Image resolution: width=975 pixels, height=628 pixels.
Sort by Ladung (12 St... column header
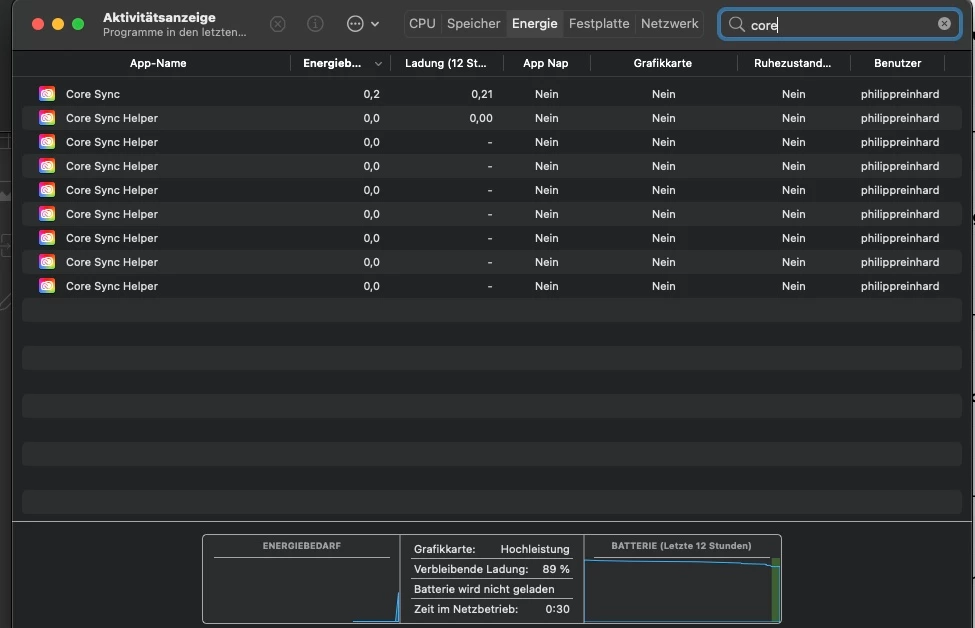pos(446,63)
